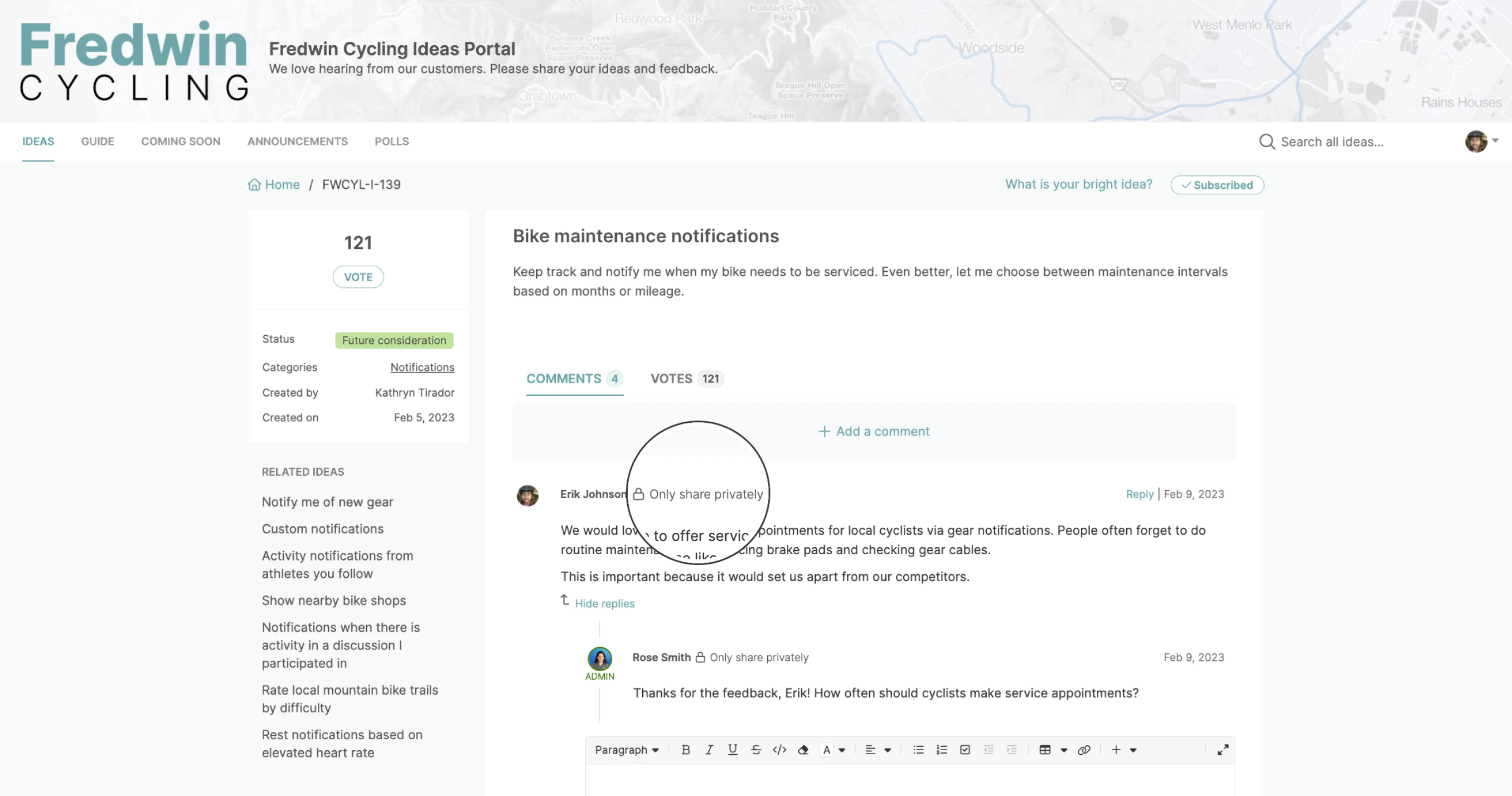Toggle bold formatting in comment editor
Screen dimensions: 1512x796
tap(685, 750)
